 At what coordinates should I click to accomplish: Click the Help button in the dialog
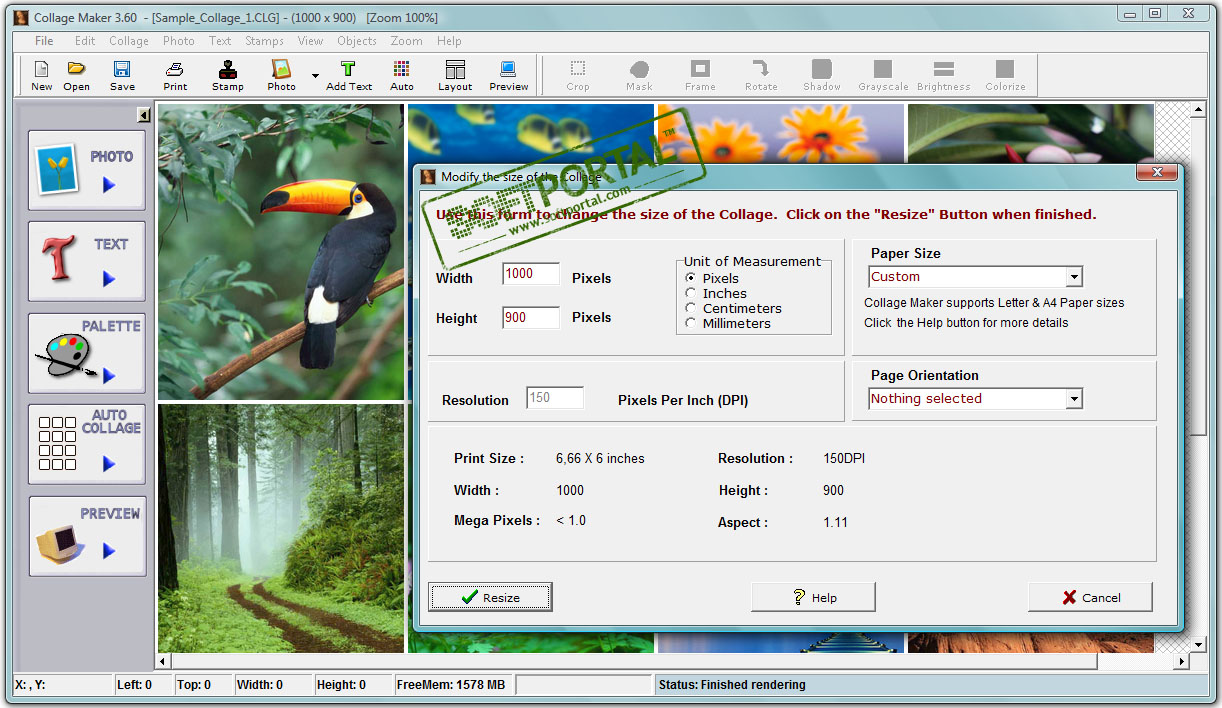coord(813,597)
